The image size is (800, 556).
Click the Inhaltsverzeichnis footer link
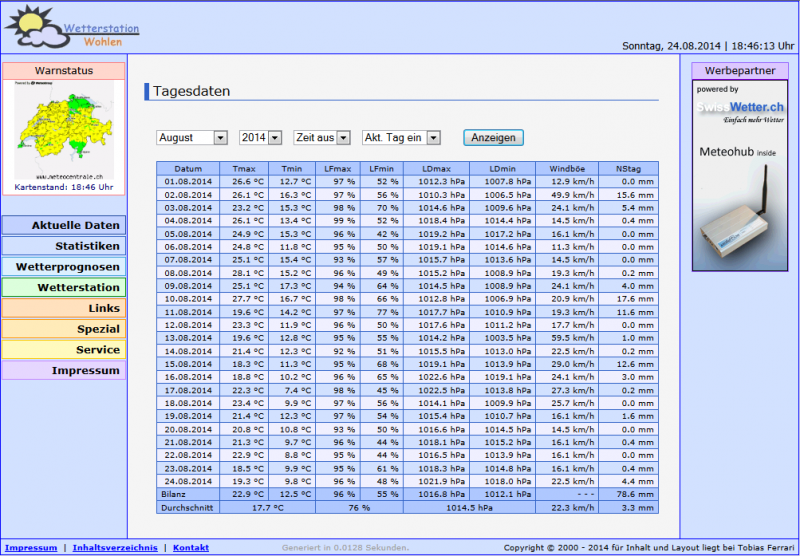[x=115, y=548]
